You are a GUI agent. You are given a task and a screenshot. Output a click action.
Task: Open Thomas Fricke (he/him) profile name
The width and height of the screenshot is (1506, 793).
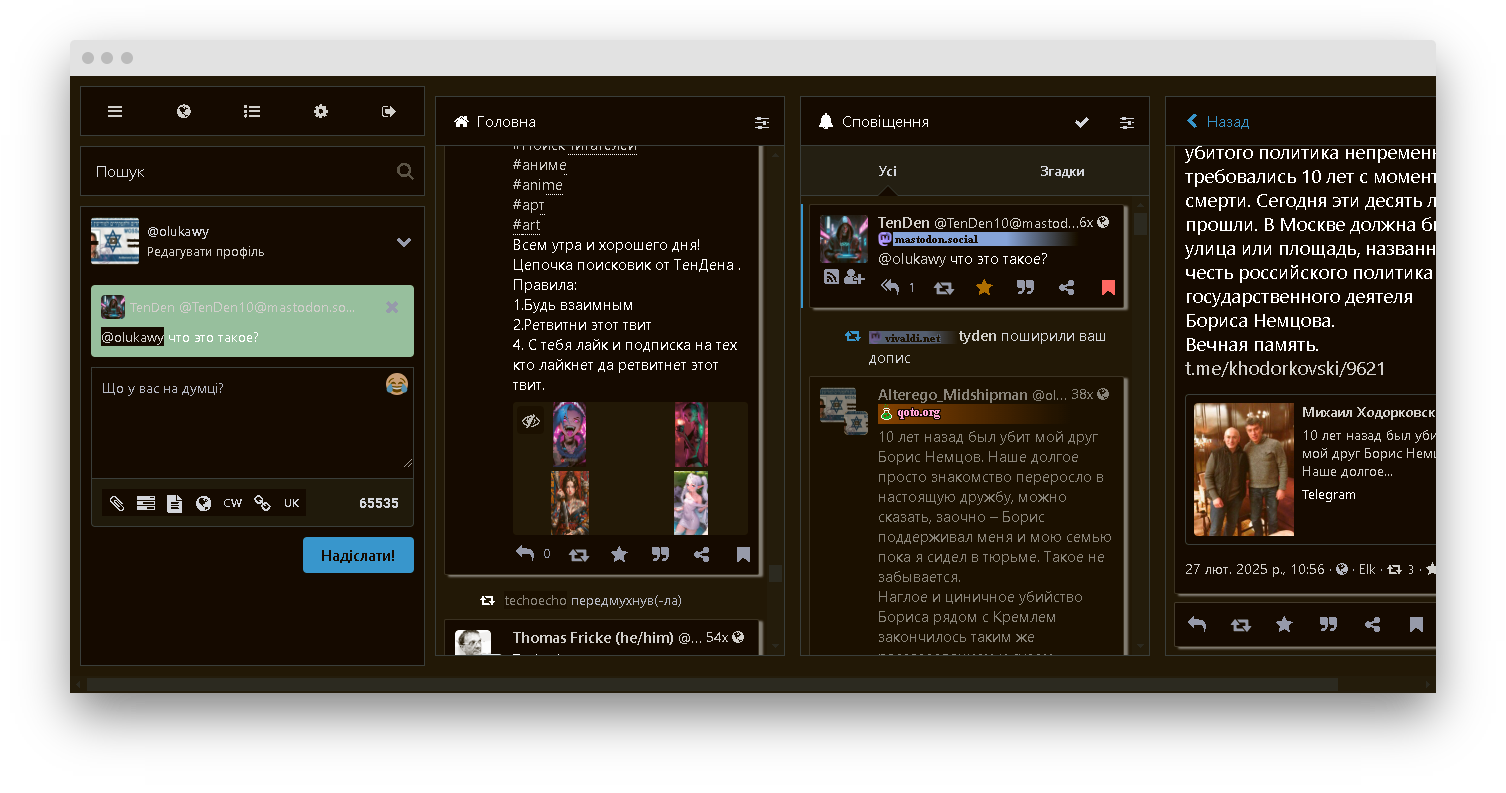(x=593, y=637)
